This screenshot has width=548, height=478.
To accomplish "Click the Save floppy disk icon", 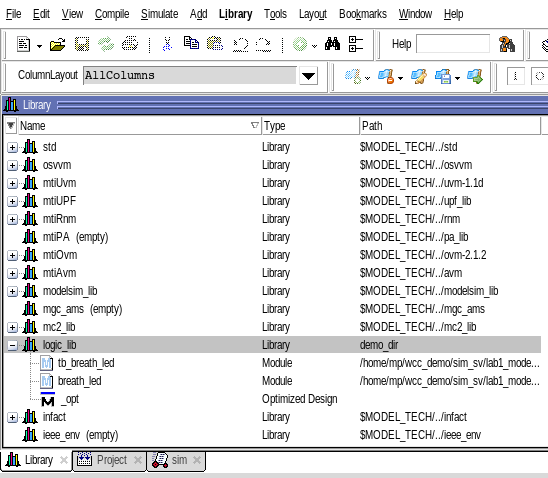I will pyautogui.click(x=82, y=45).
